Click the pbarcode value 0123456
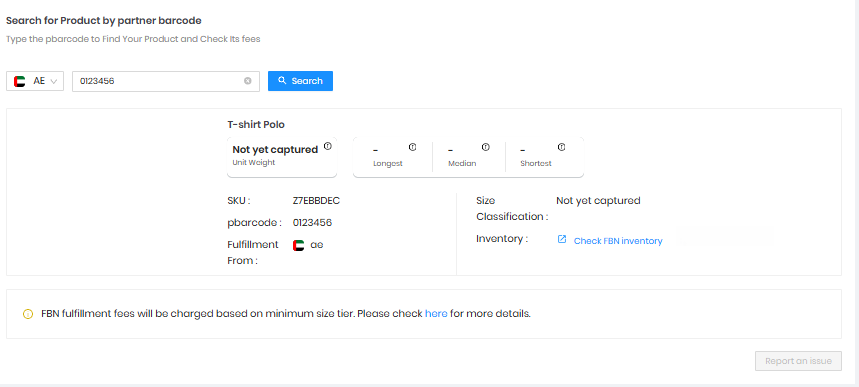 point(312,223)
